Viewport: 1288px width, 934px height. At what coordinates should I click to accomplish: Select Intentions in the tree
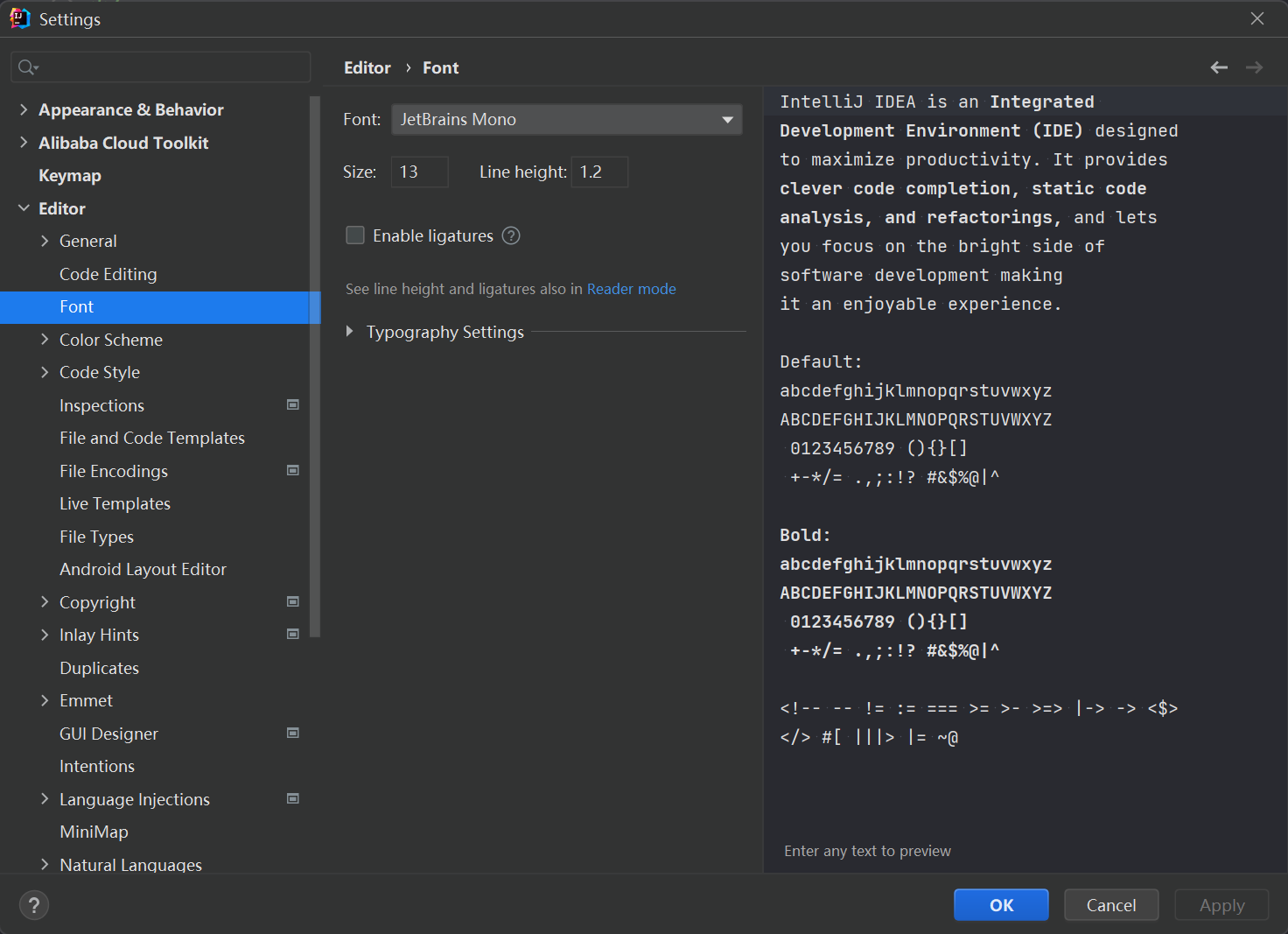point(97,766)
